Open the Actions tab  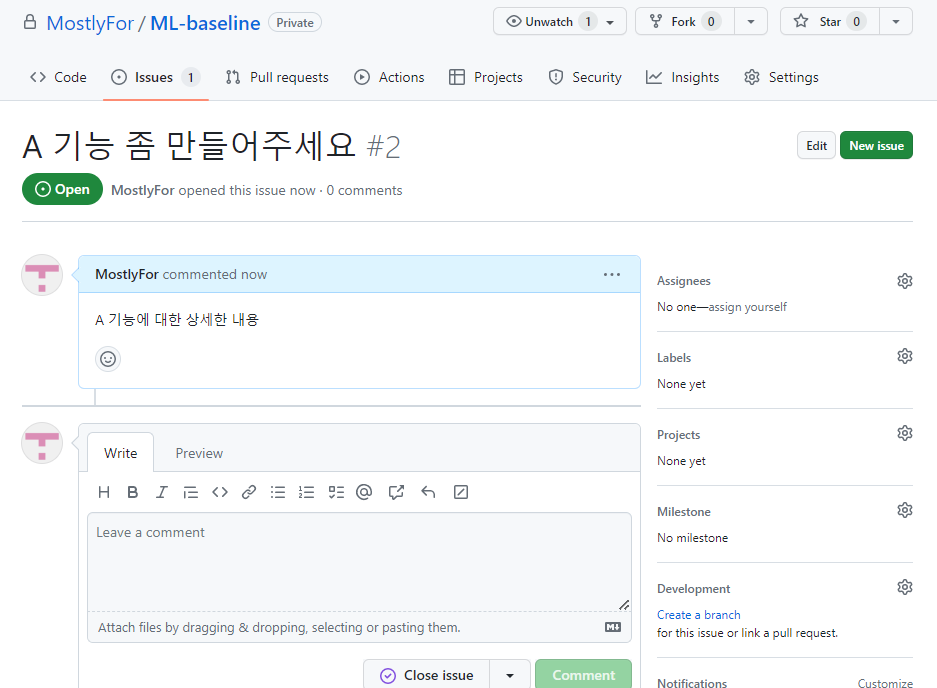click(389, 77)
